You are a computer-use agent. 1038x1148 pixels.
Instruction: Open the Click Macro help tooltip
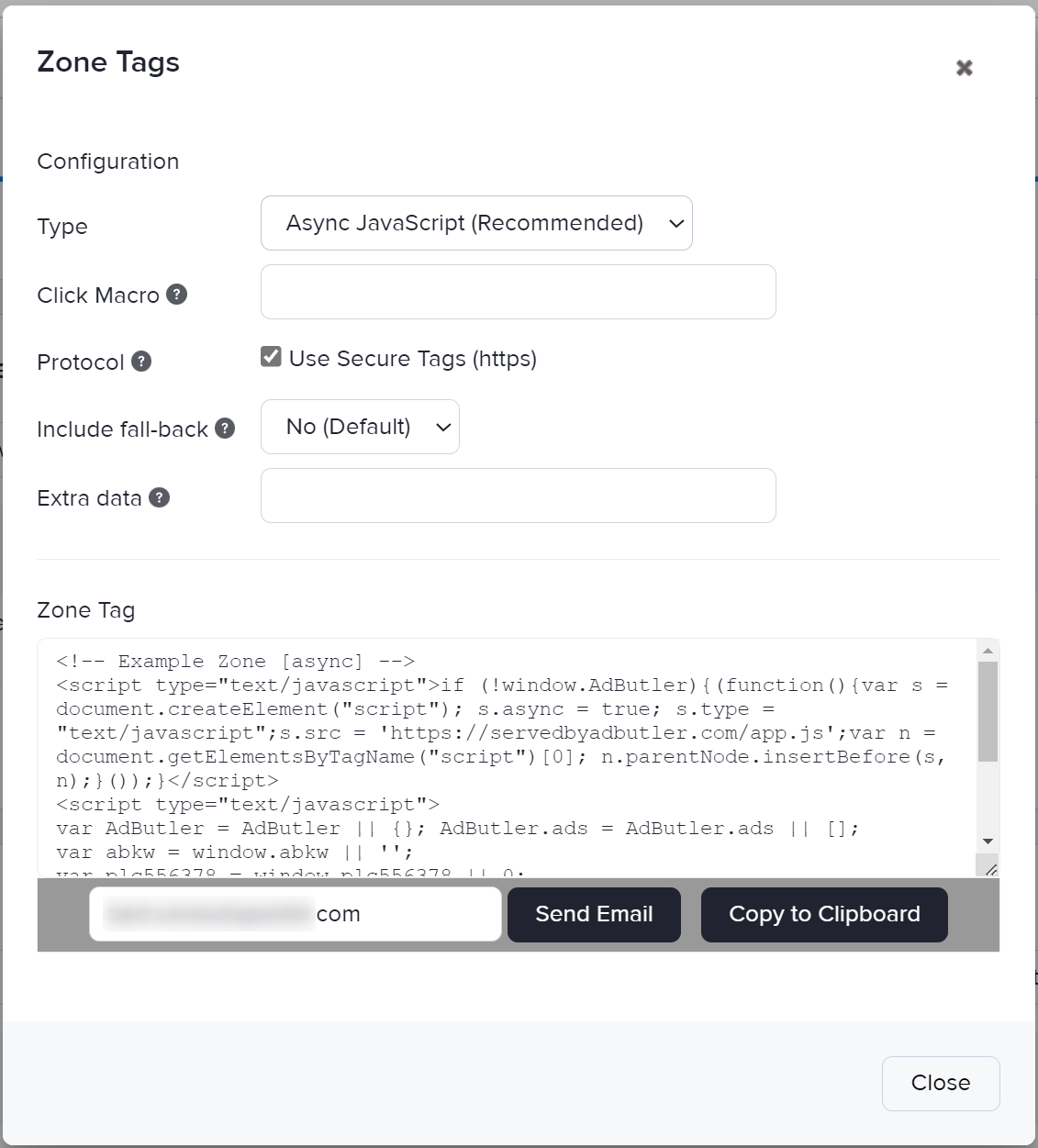(x=178, y=295)
